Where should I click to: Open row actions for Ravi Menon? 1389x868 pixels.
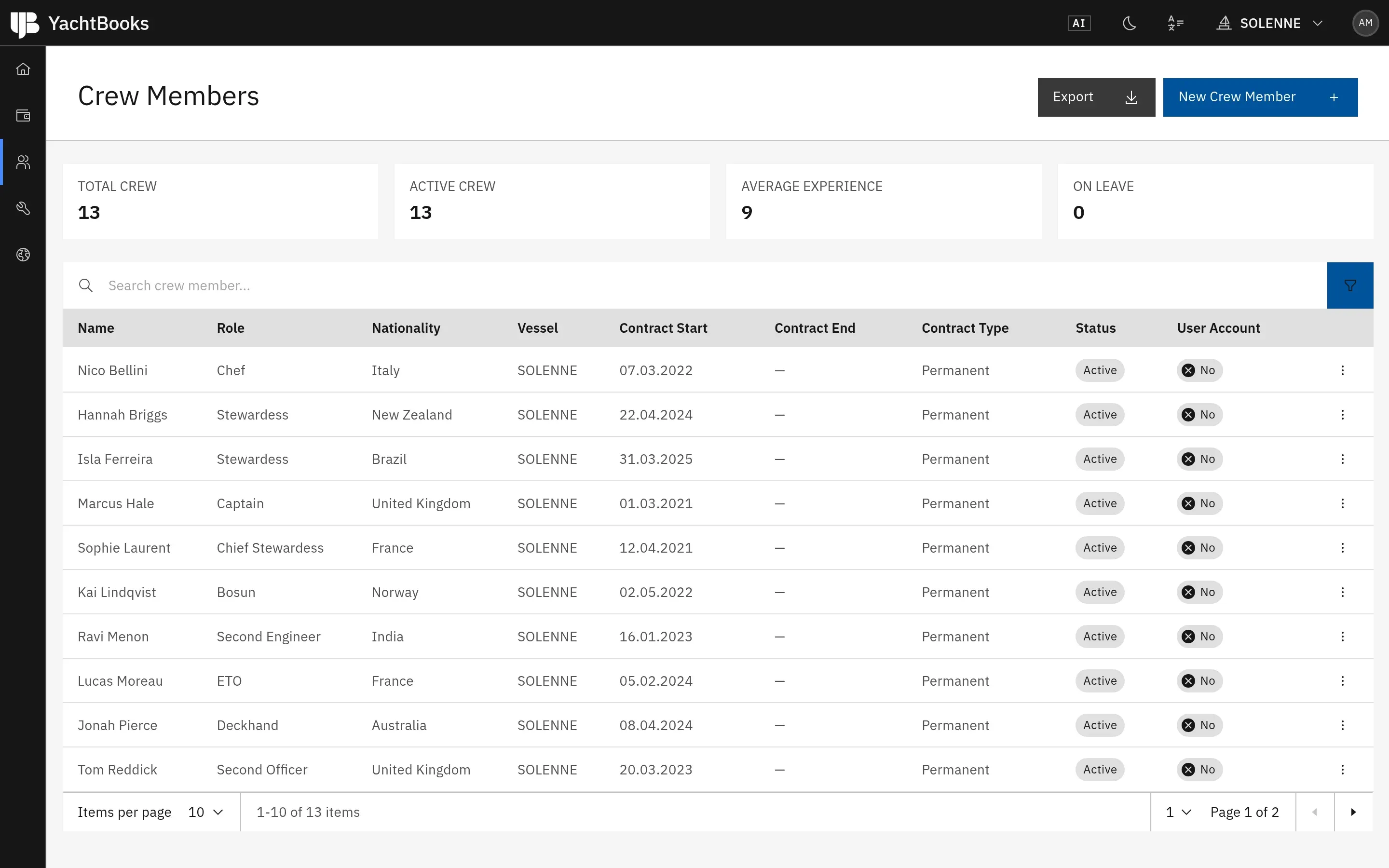point(1343,637)
